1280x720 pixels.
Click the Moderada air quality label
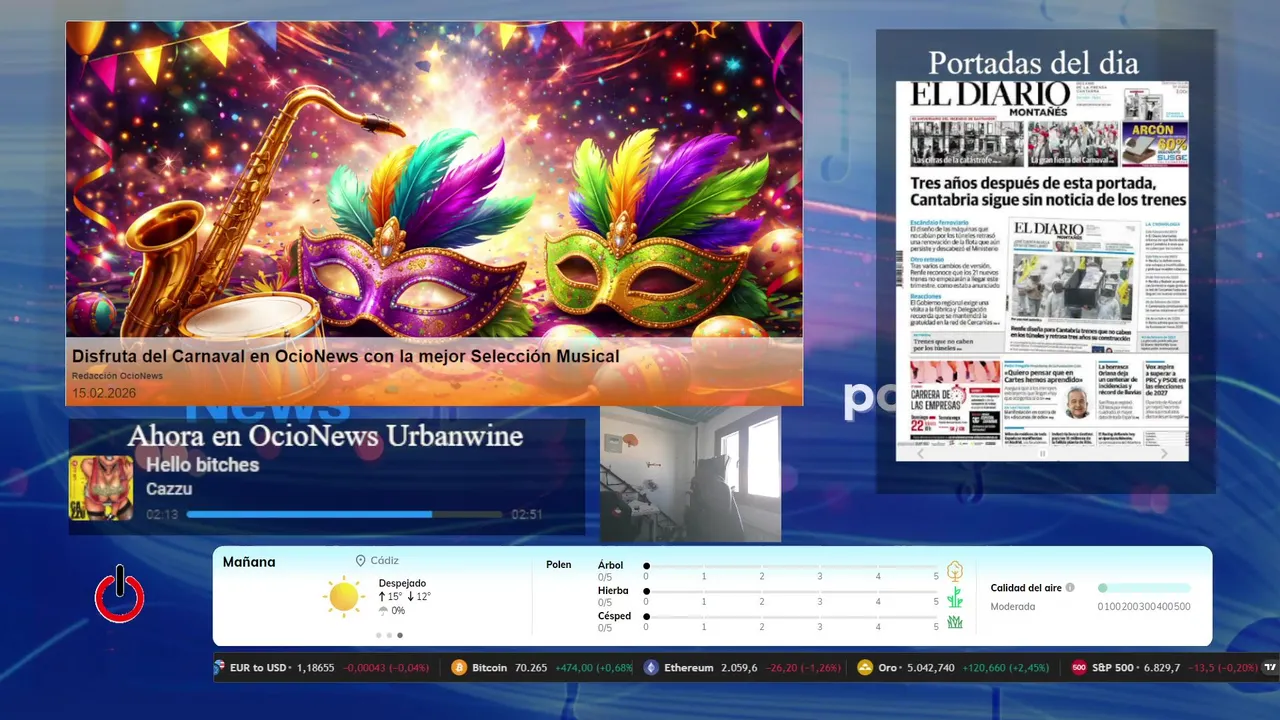(x=1013, y=606)
